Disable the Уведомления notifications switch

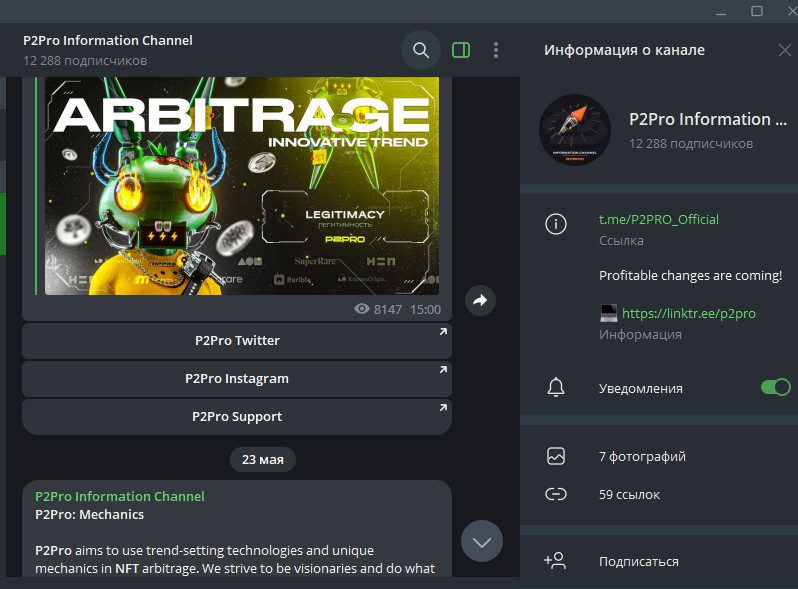776,387
